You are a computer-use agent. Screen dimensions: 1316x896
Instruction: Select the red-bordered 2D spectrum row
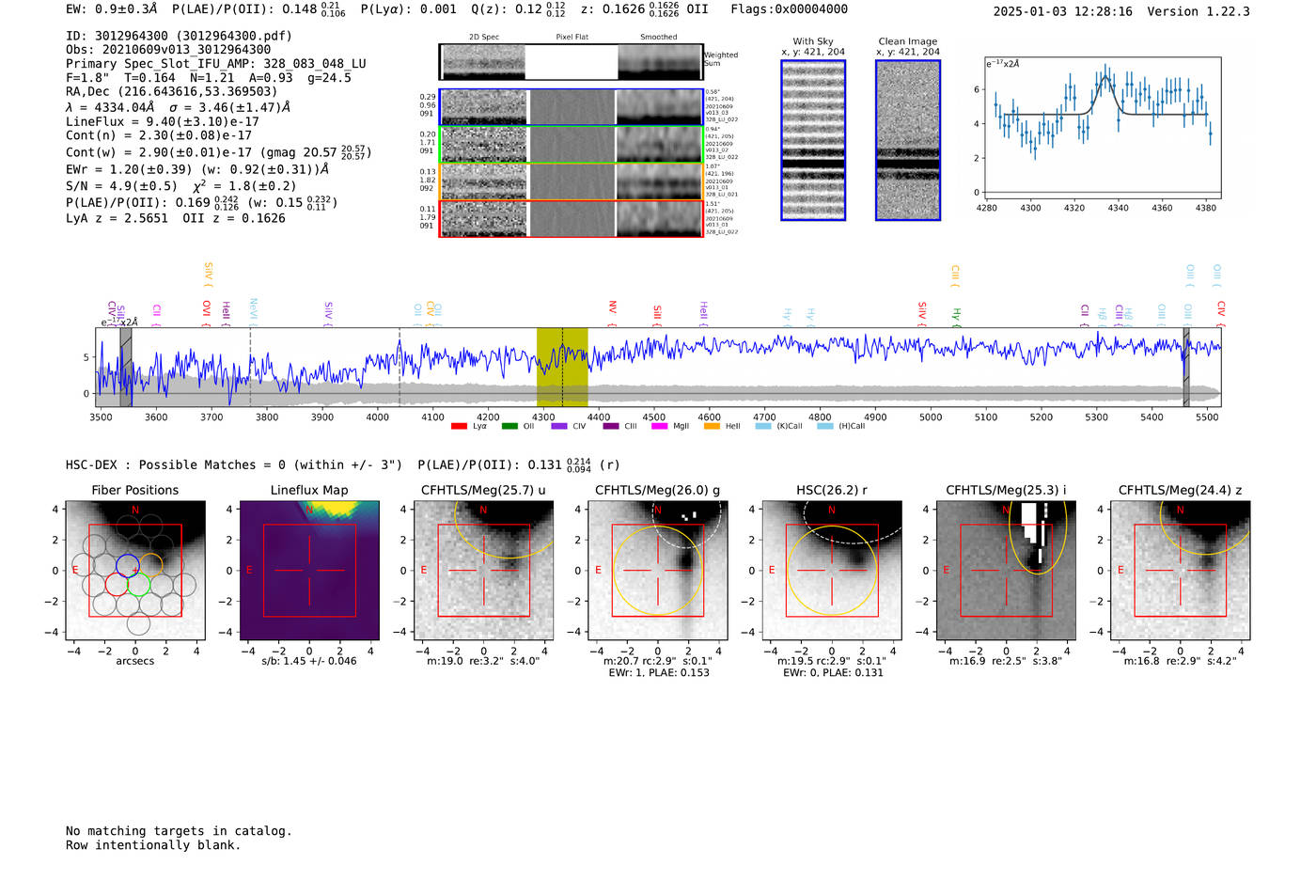pyautogui.click(x=571, y=218)
